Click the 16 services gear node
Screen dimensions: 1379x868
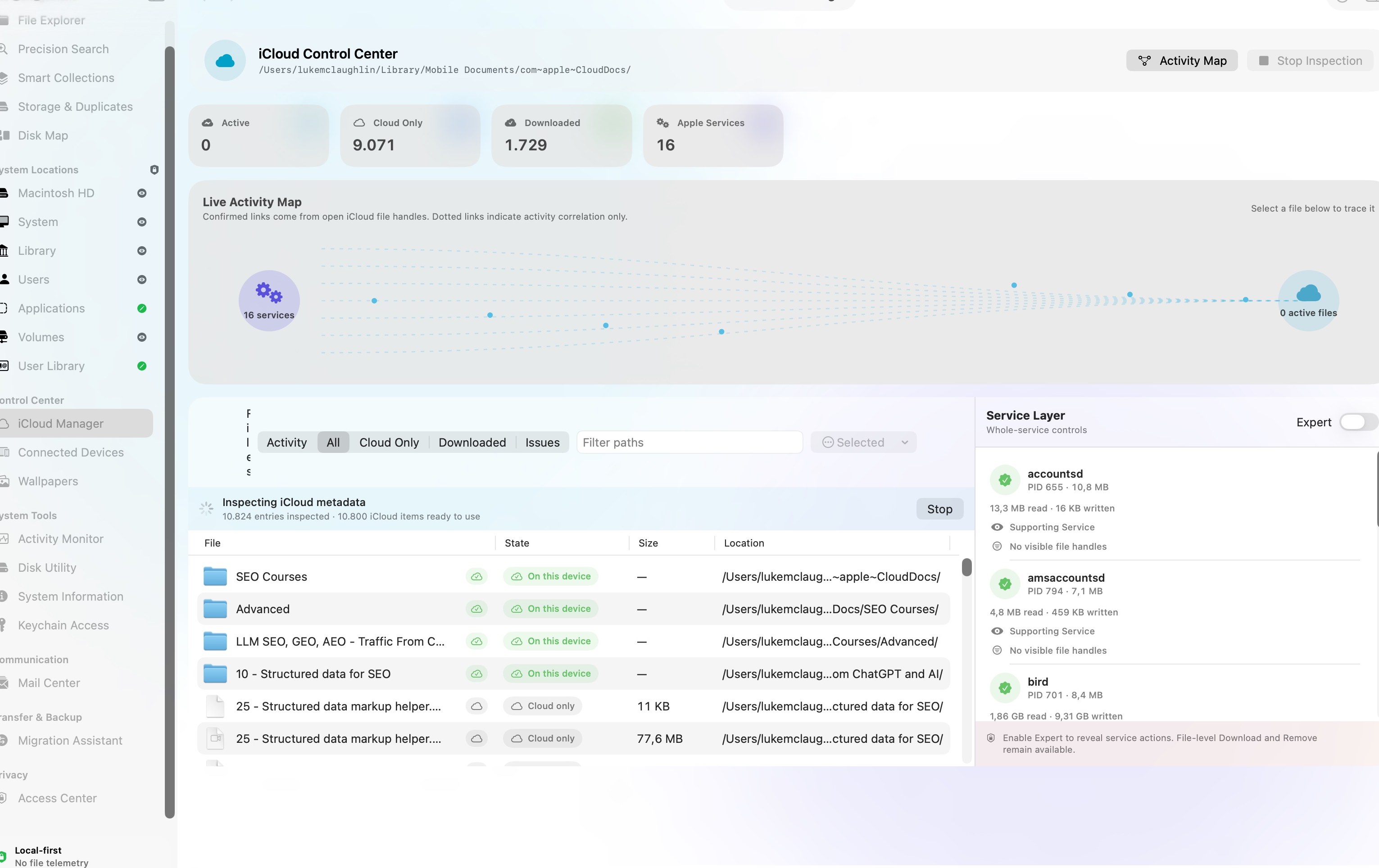[x=268, y=300]
